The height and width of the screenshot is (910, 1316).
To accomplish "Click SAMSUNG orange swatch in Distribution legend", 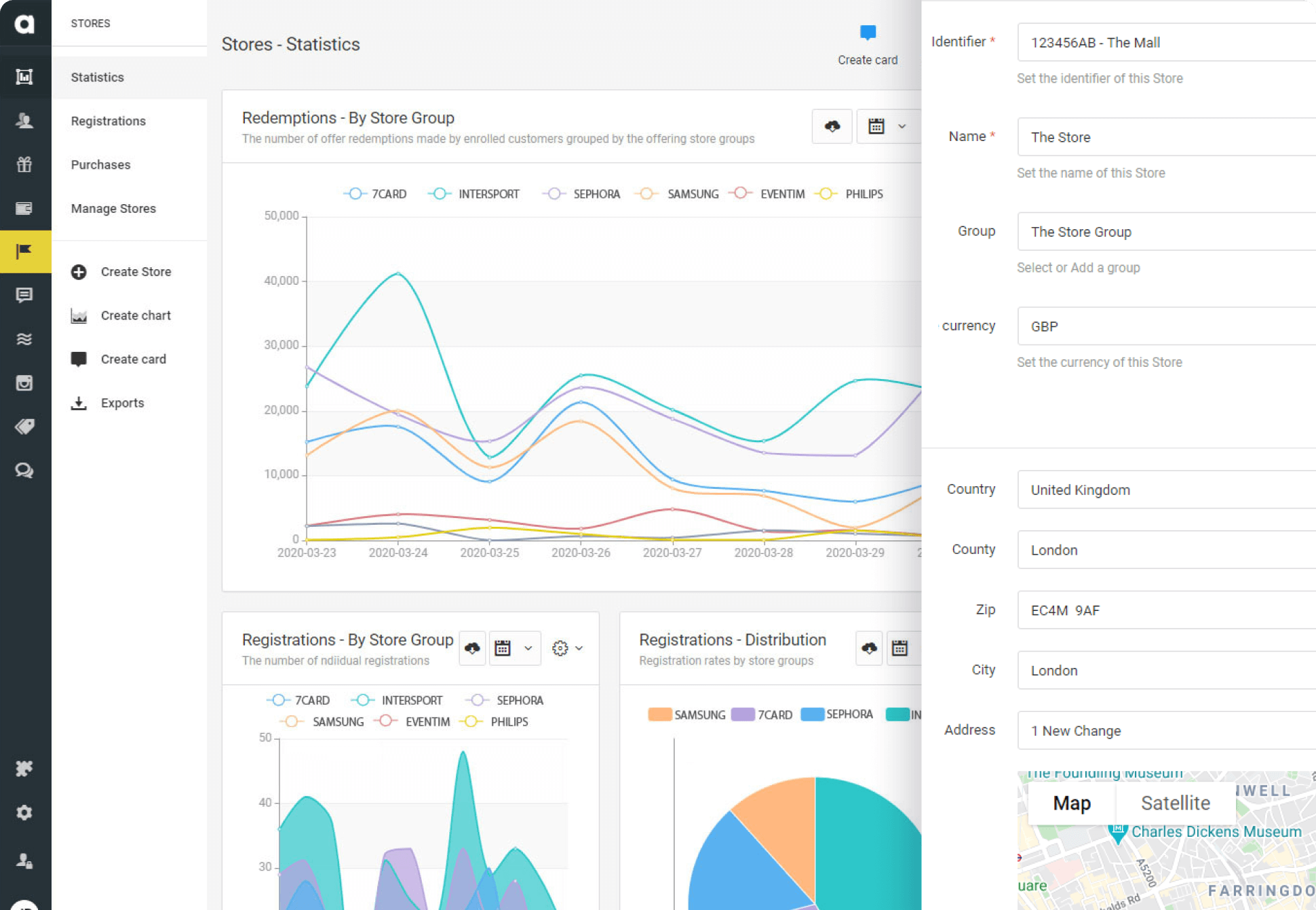I will [659, 715].
